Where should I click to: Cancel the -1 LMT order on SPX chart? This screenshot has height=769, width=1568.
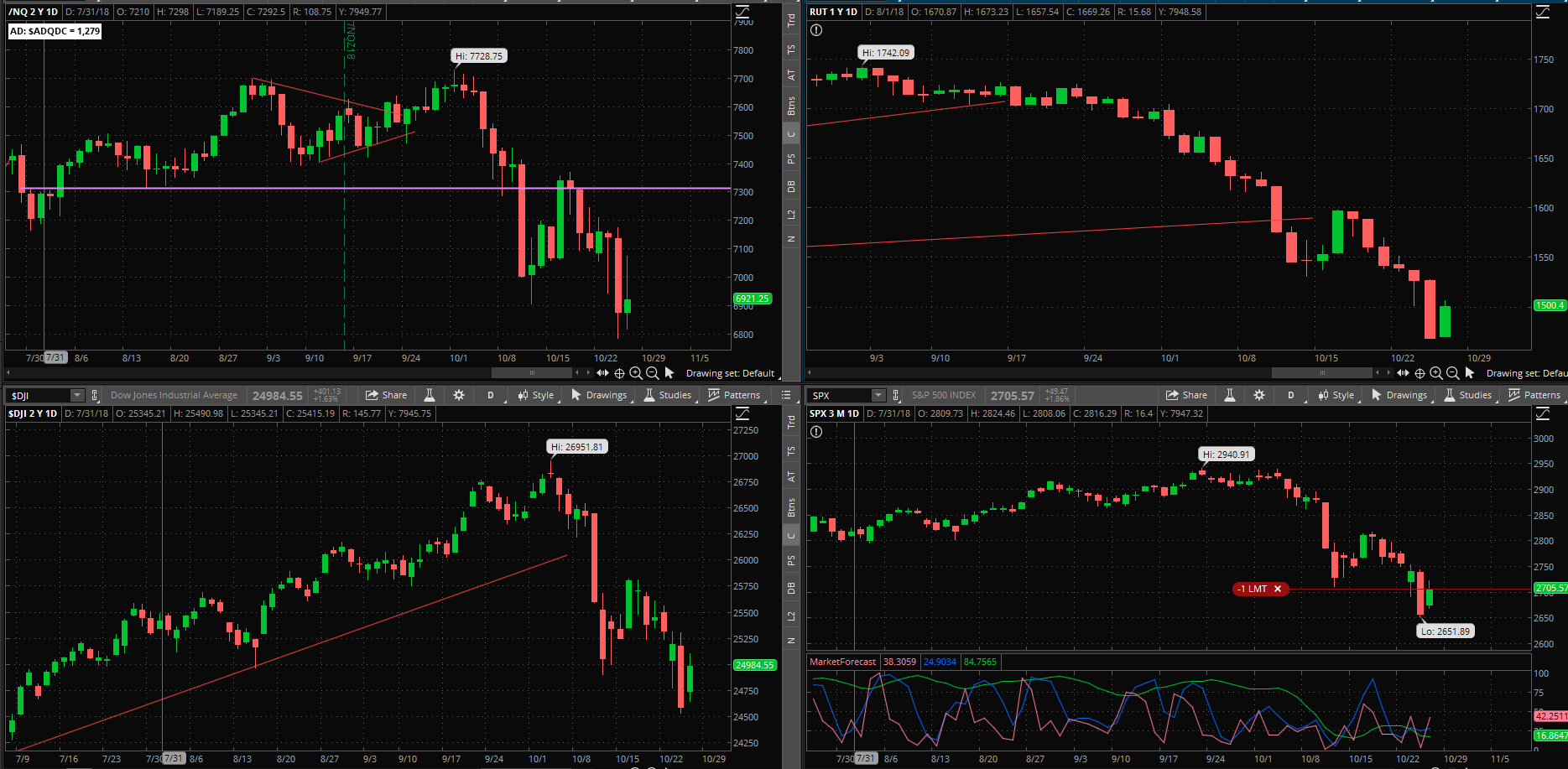[x=1278, y=589]
